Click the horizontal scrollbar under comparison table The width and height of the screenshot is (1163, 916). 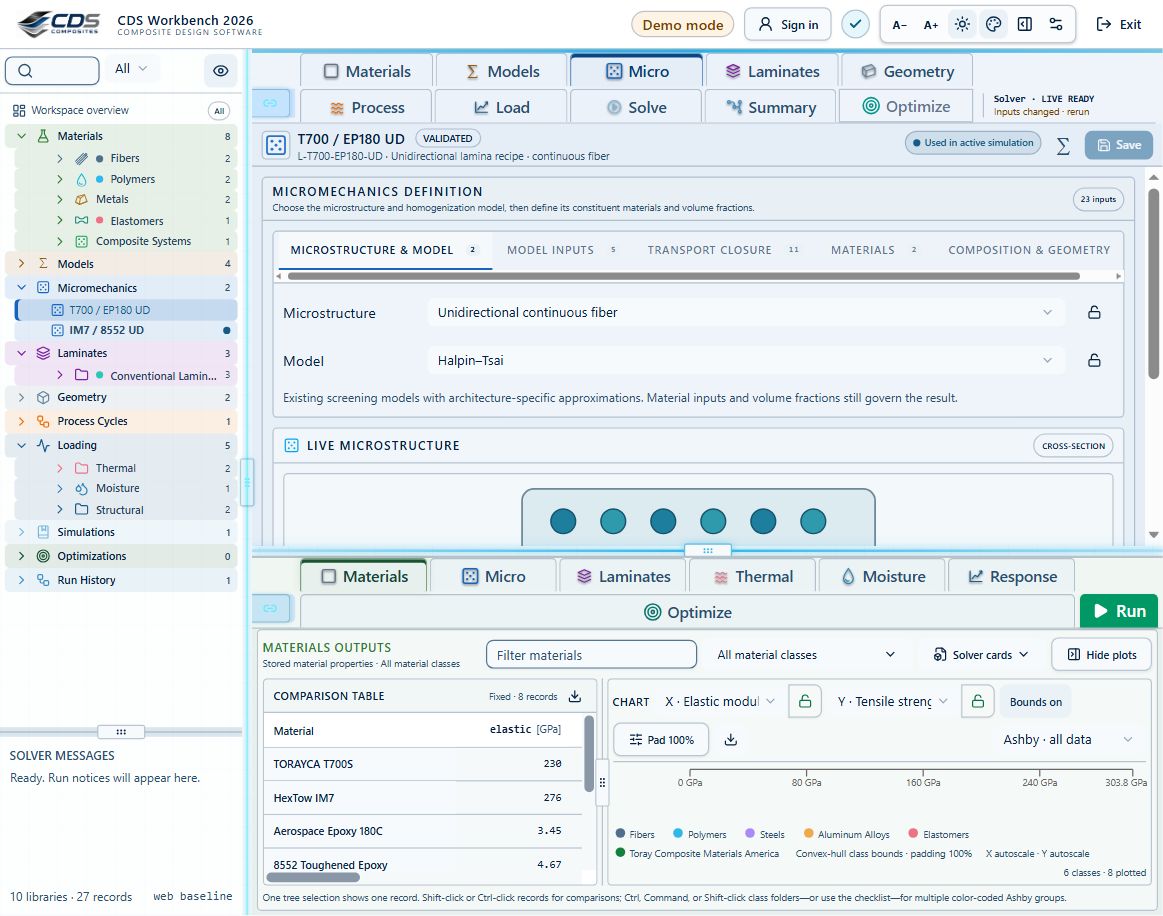click(313, 877)
